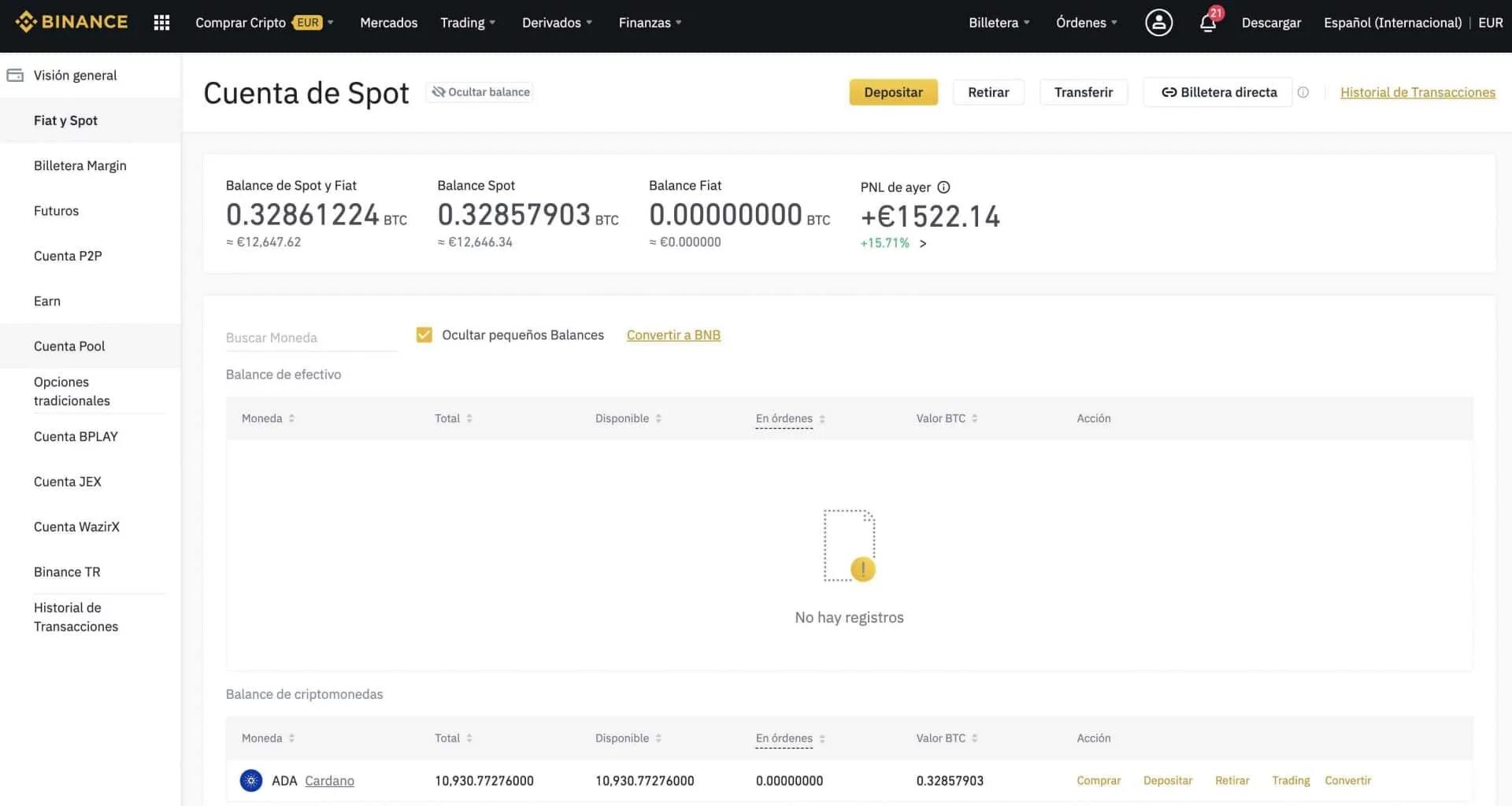Click Retirar in the ADA row
Screen dimensions: 1512x806
(x=1232, y=781)
